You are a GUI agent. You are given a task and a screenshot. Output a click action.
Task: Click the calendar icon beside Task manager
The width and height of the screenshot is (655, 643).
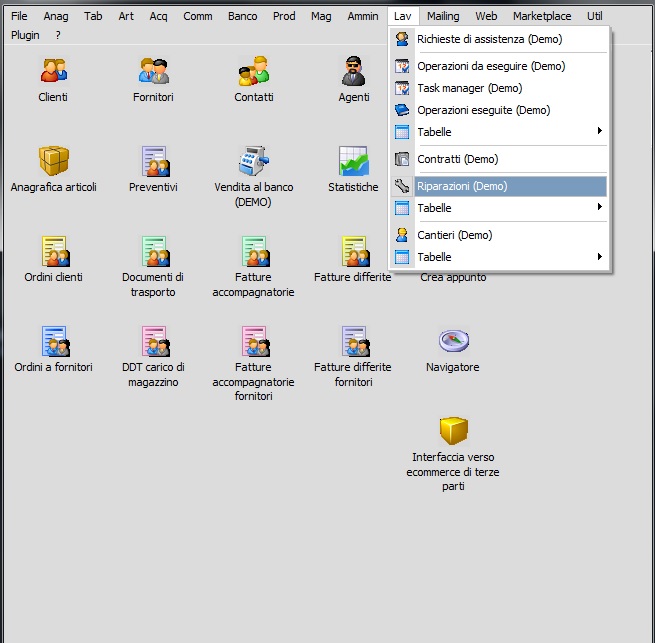pos(402,88)
